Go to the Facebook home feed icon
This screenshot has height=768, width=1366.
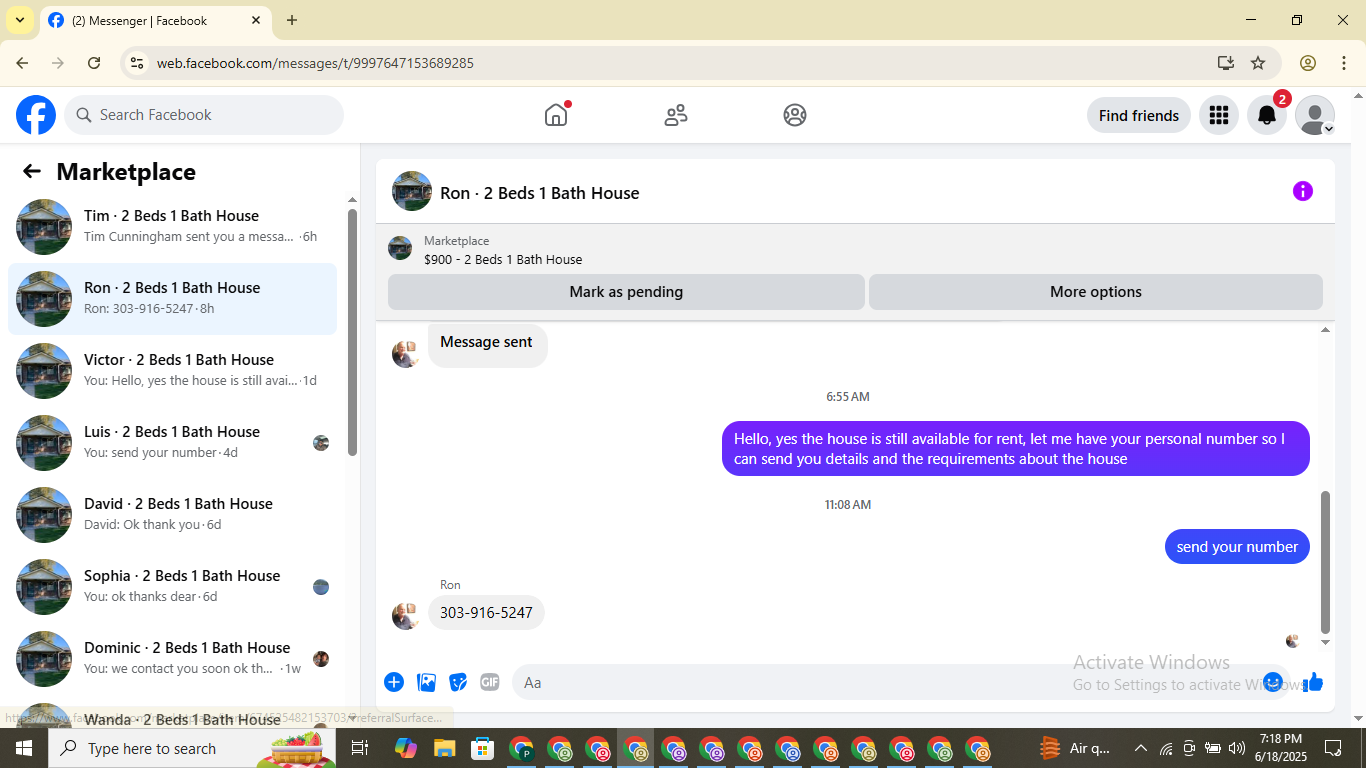point(556,115)
